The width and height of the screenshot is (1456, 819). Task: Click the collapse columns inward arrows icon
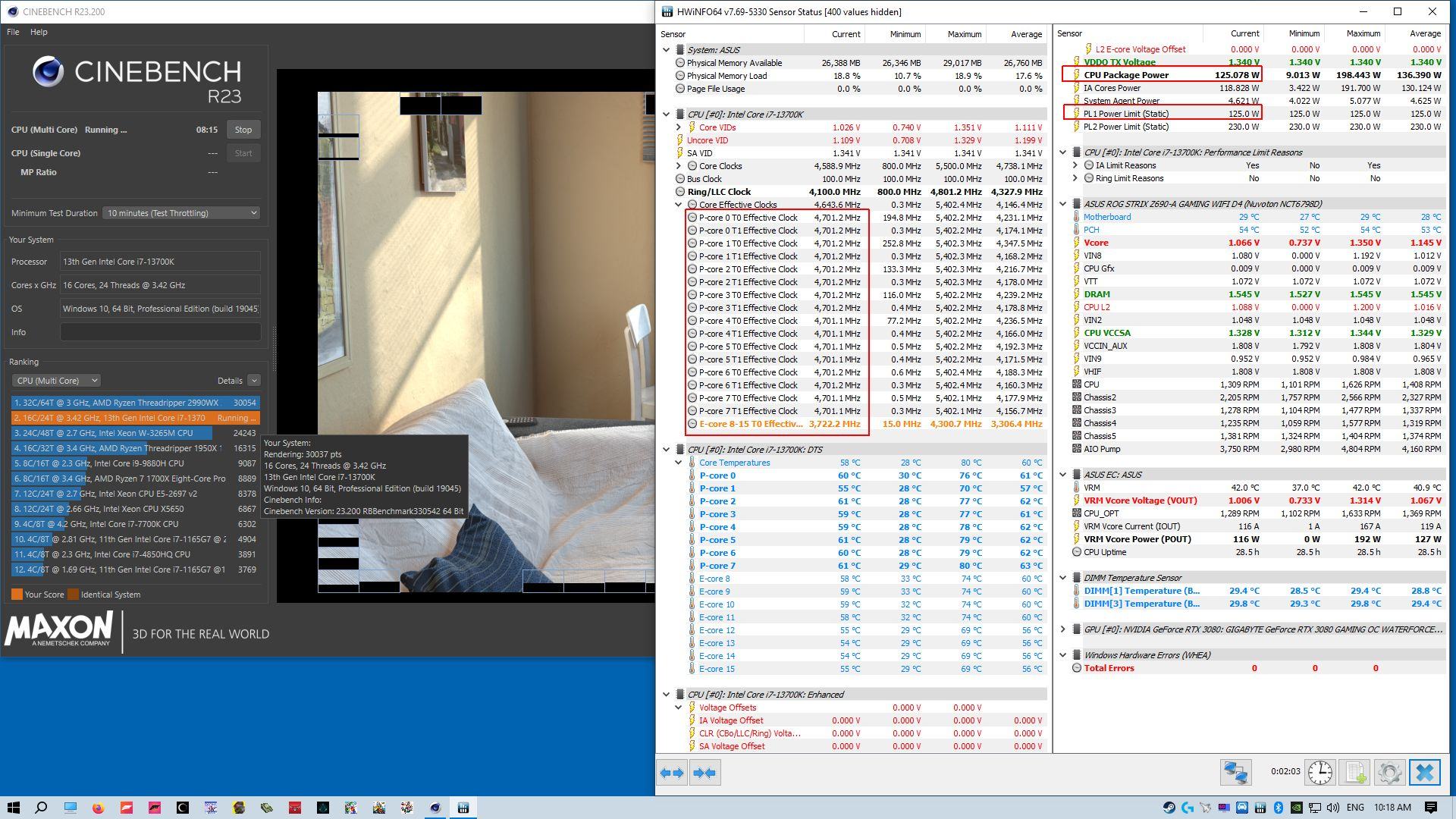704,773
